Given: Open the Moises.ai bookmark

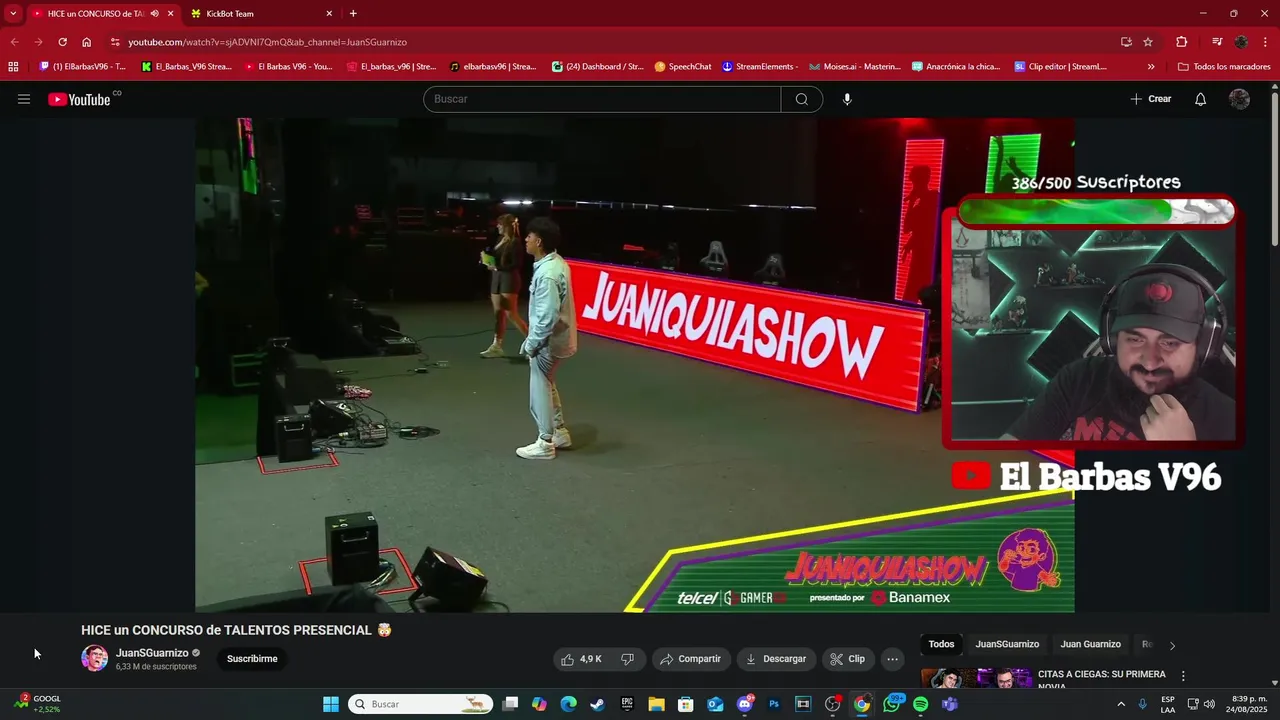Looking at the screenshot, I should point(854,67).
